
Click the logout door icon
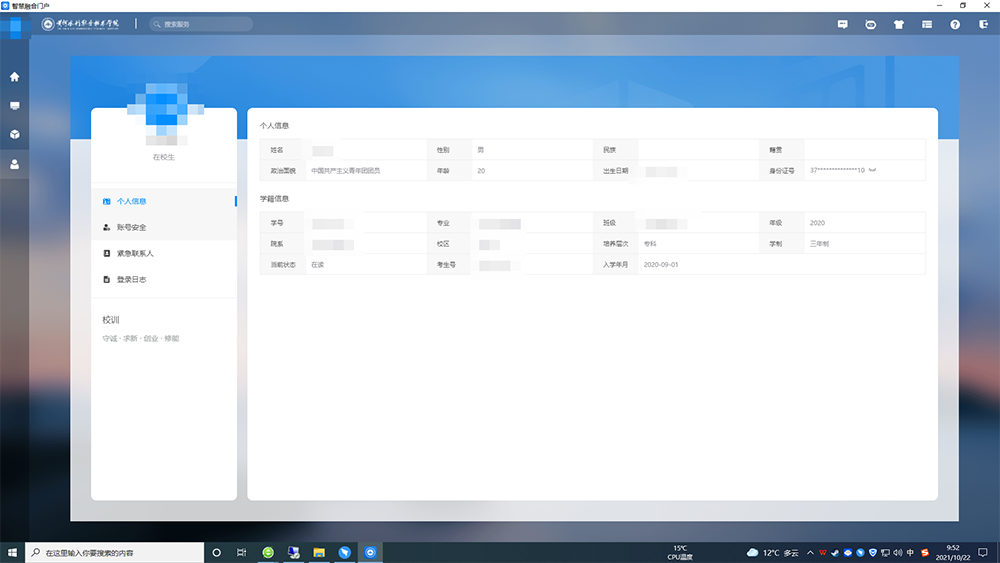pyautogui.click(x=983, y=24)
